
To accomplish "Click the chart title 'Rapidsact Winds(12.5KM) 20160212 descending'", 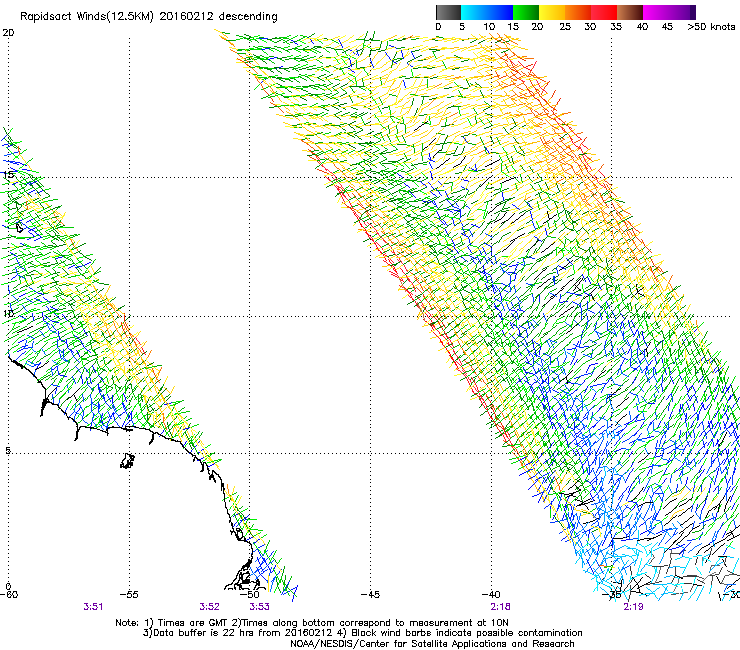I will pyautogui.click(x=149, y=17).
